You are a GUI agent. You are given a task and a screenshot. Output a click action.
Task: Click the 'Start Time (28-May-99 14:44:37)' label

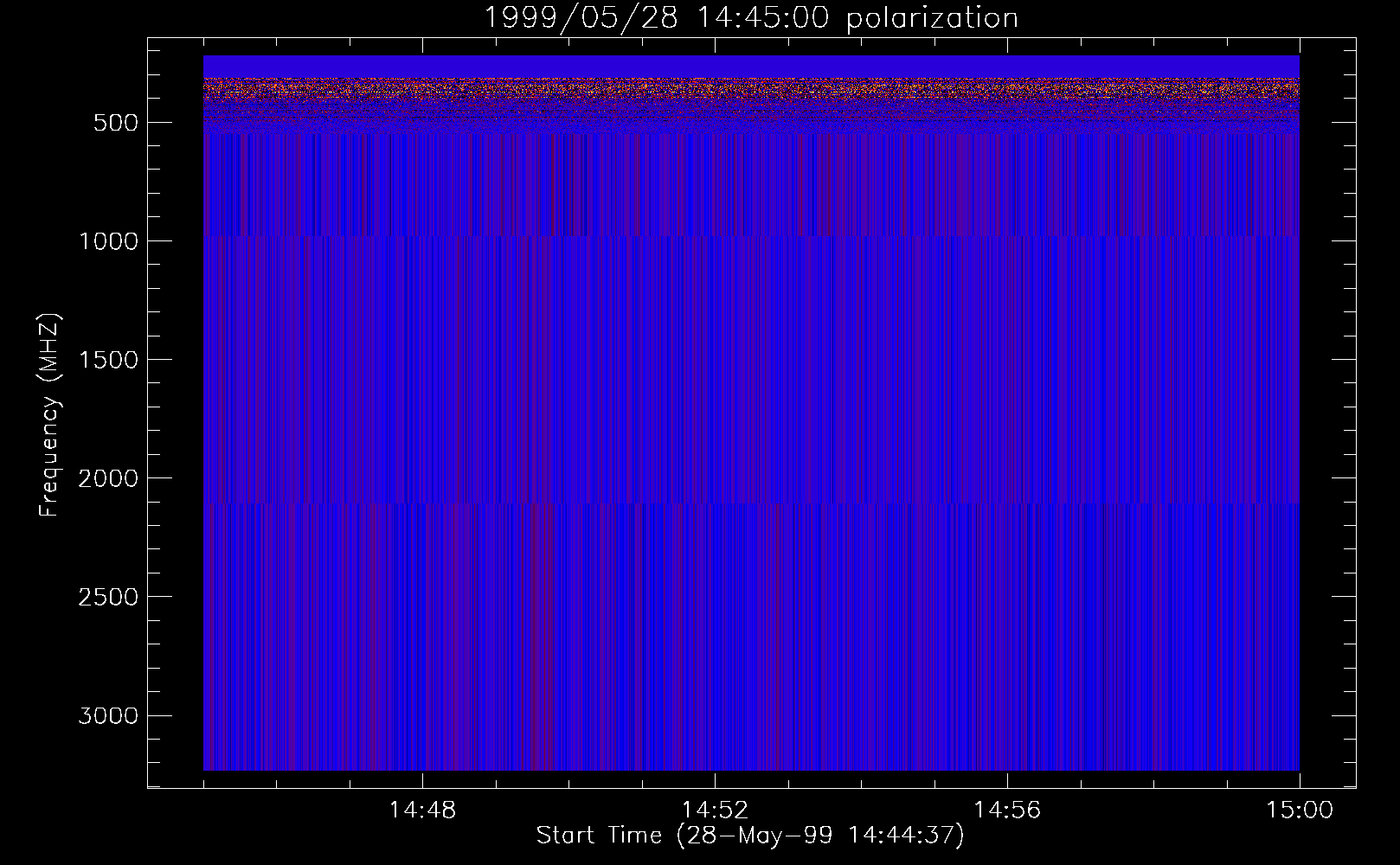[x=750, y=836]
